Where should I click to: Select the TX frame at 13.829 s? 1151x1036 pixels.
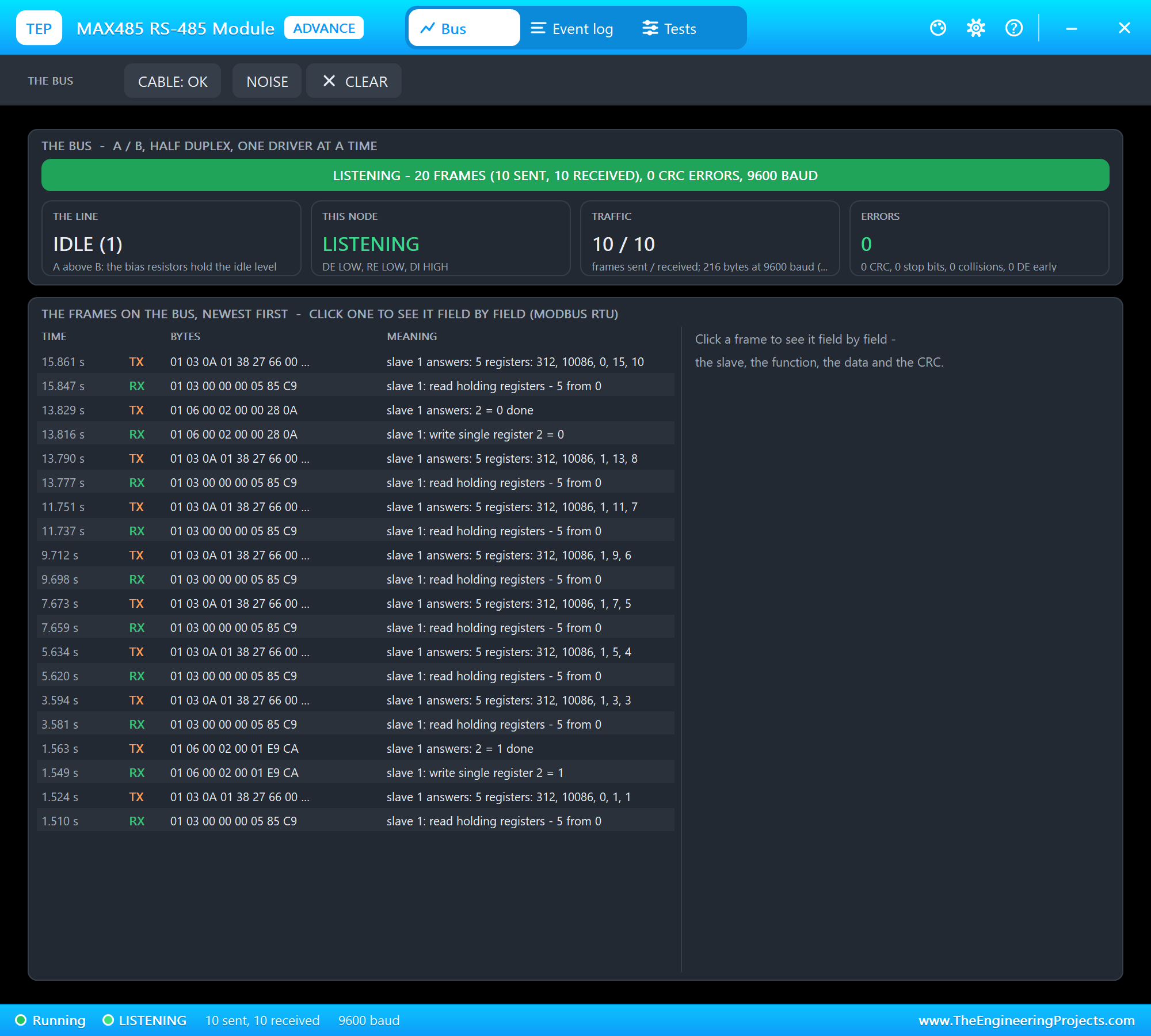click(x=356, y=410)
